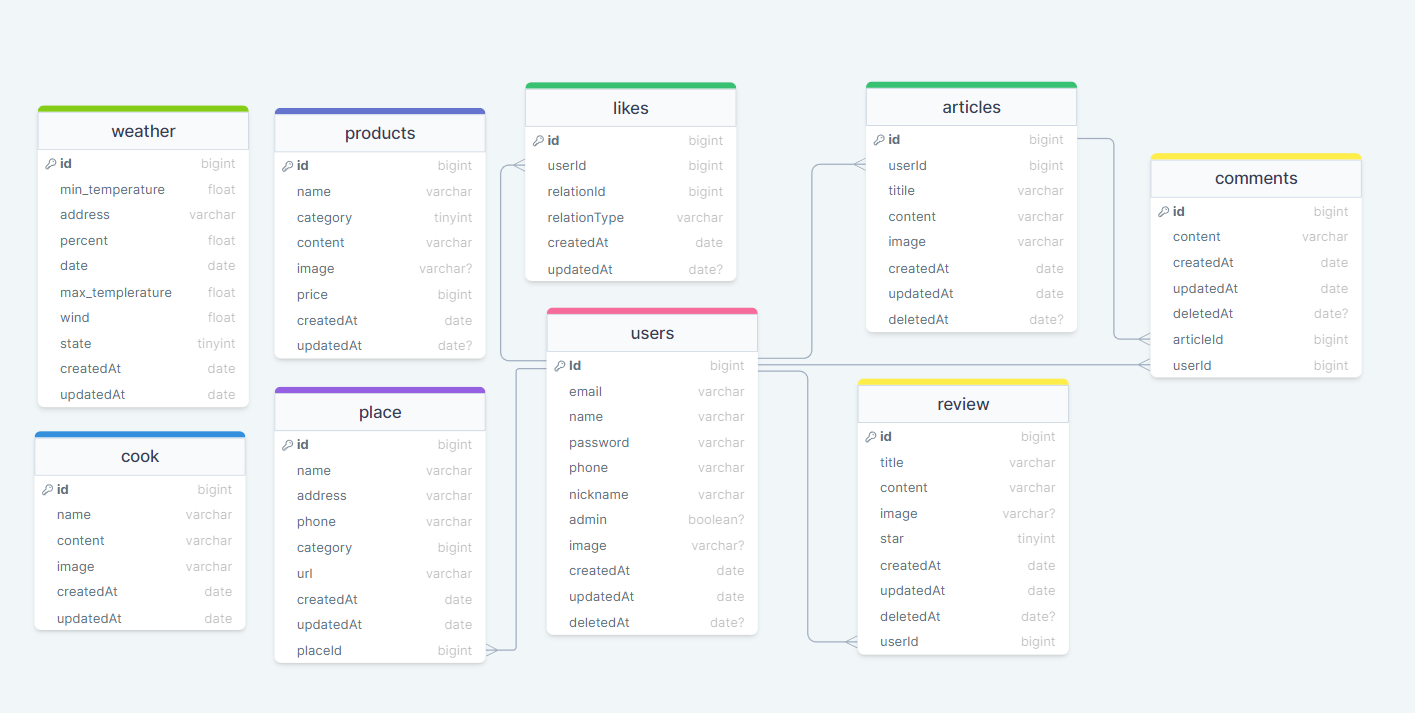Select the password column in users
Viewport: 1415px width, 713px height.
(652, 443)
